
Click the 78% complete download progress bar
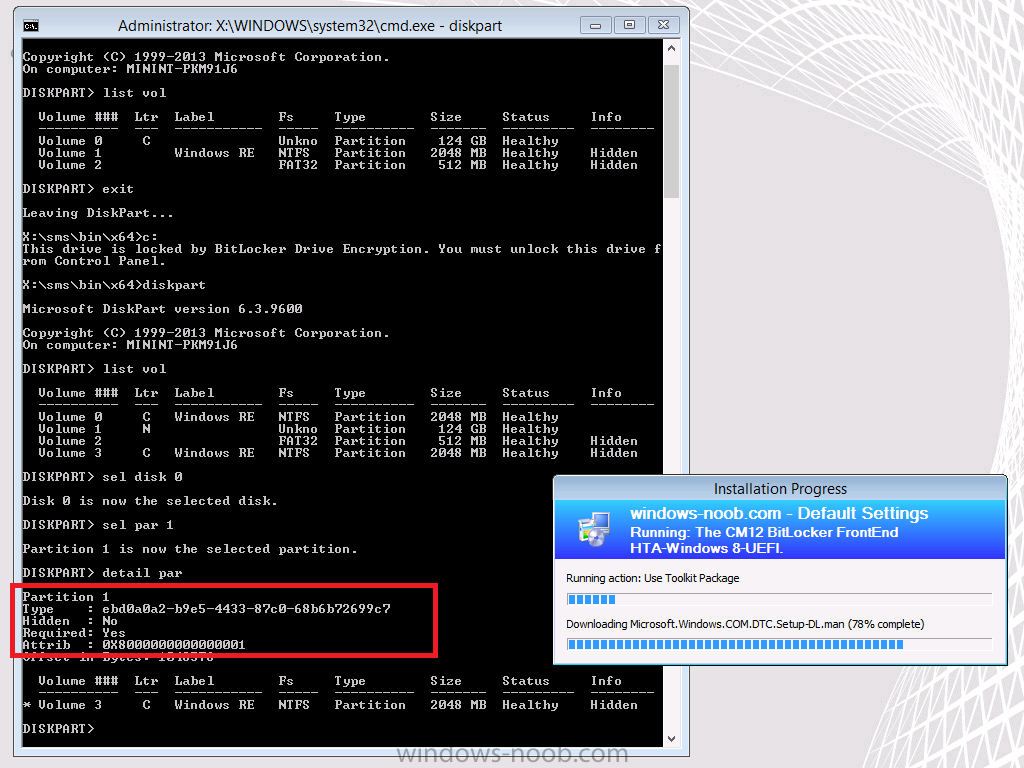tap(779, 645)
